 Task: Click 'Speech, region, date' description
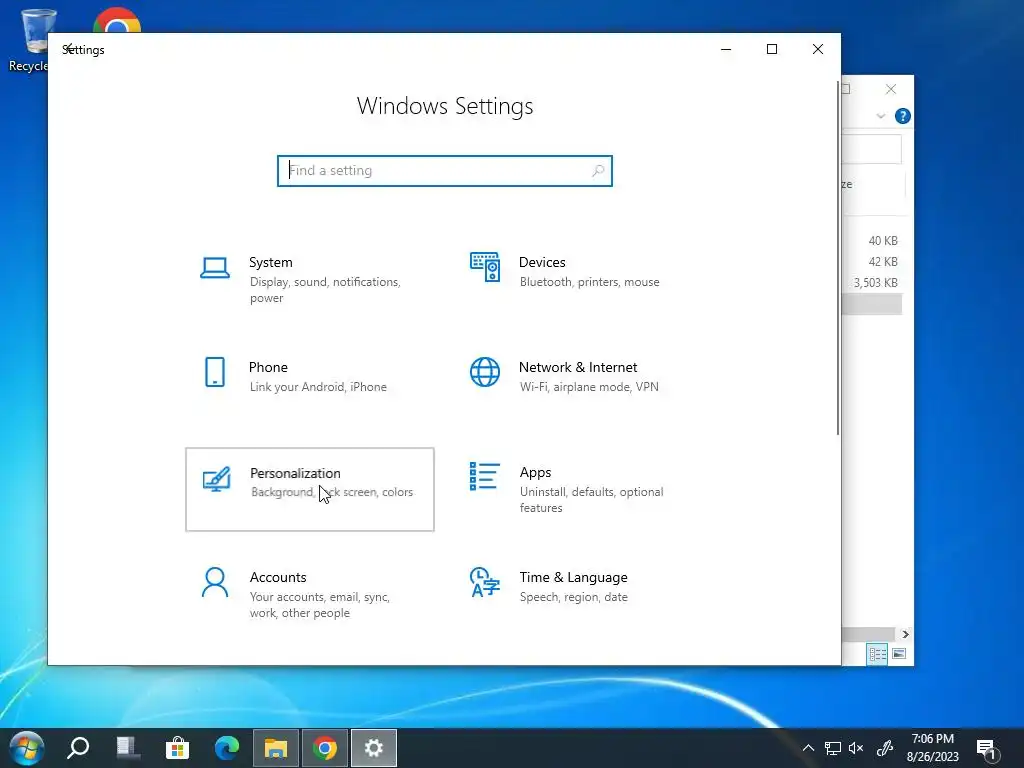pyautogui.click(x=573, y=597)
